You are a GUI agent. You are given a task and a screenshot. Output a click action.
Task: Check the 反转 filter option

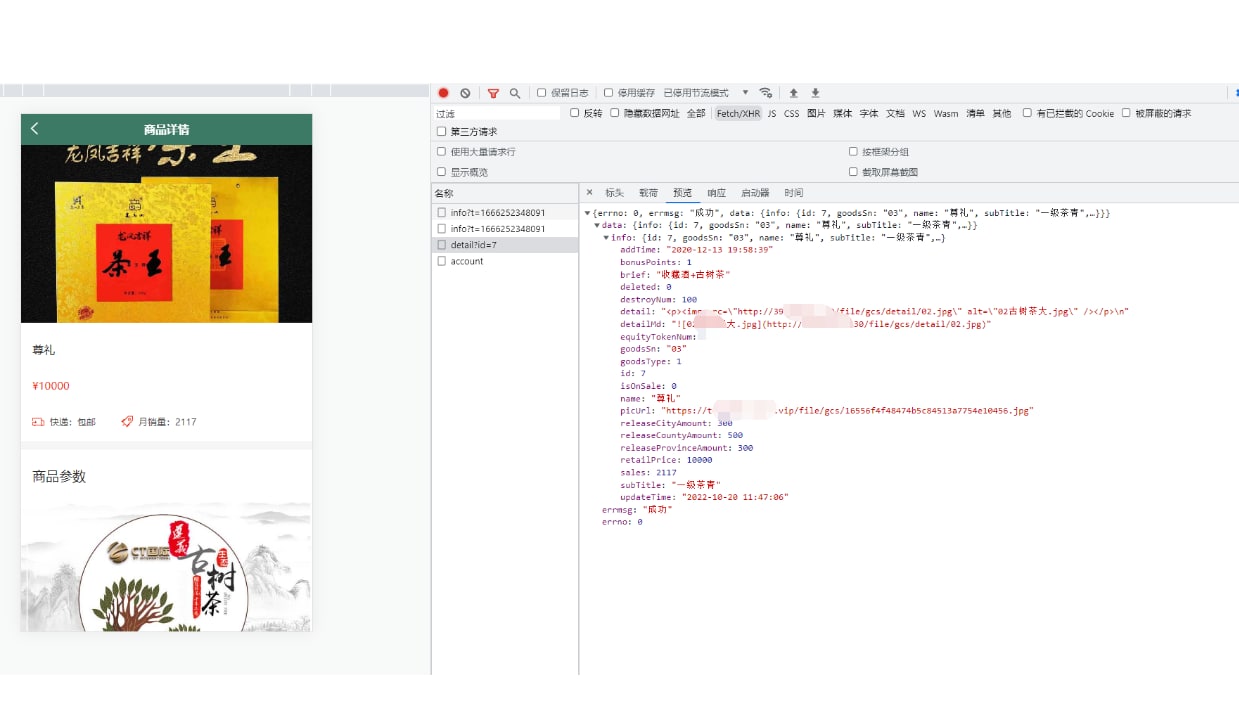click(575, 113)
